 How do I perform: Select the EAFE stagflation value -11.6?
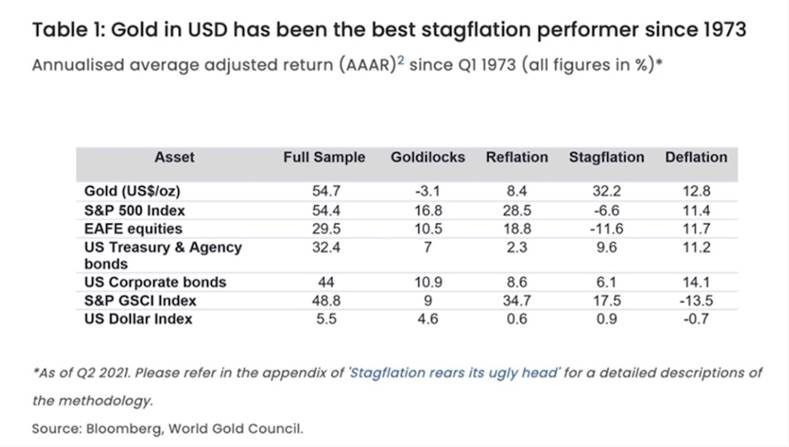[608, 229]
